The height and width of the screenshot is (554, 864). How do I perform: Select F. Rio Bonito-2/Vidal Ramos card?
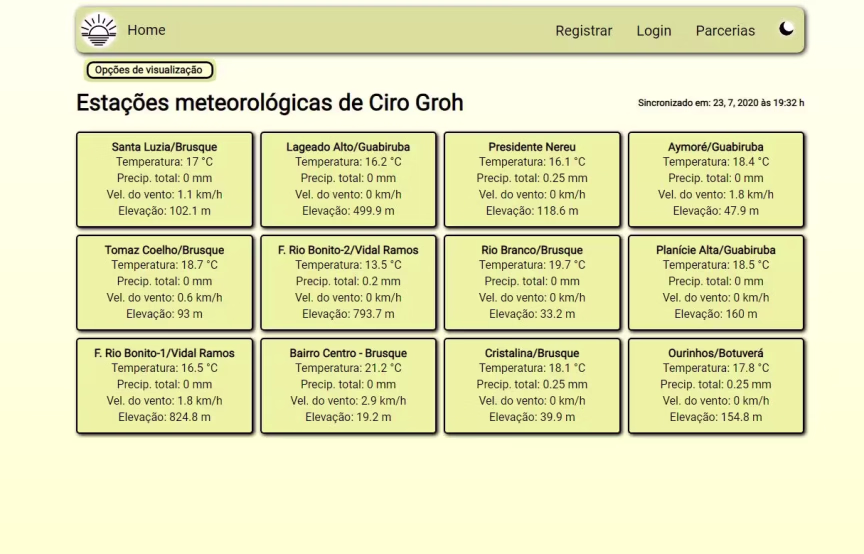pos(348,282)
